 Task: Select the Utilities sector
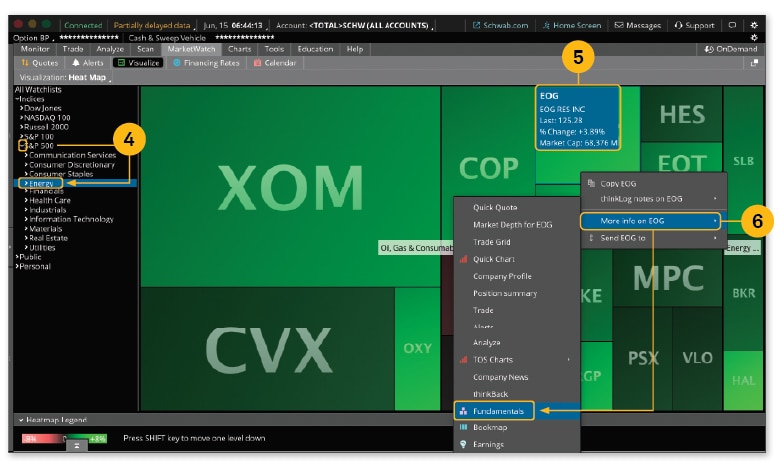[40, 248]
